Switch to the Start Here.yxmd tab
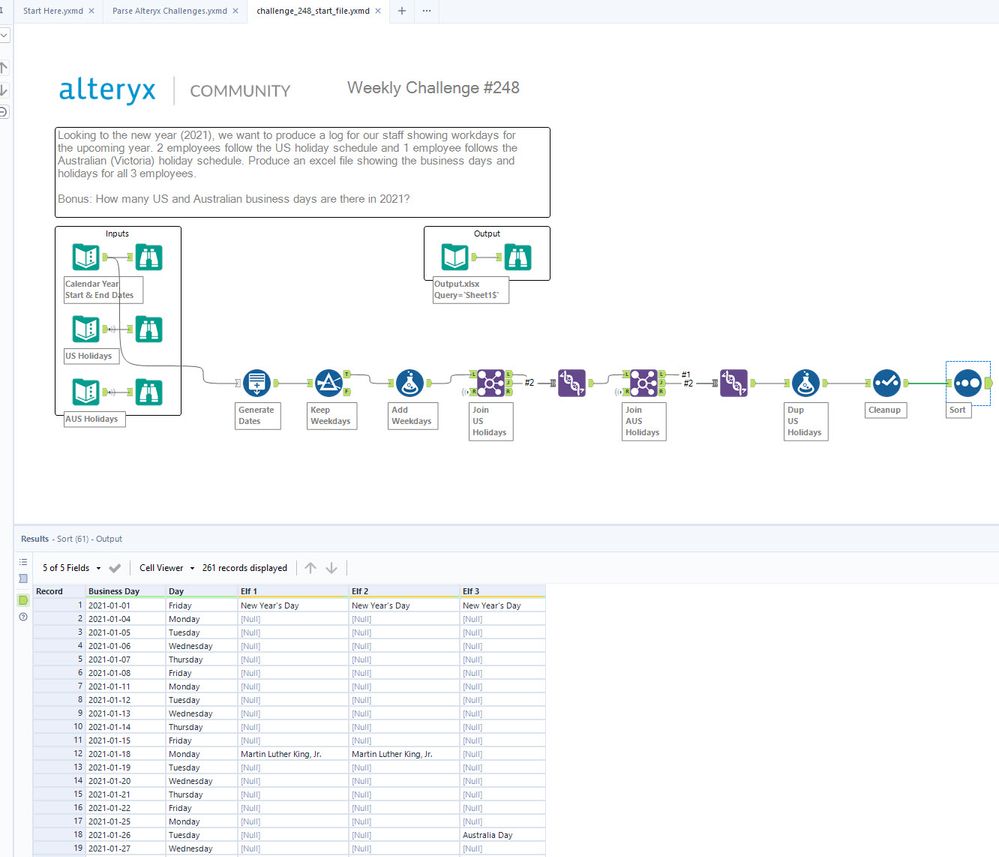The width and height of the screenshot is (999, 857). point(53,11)
